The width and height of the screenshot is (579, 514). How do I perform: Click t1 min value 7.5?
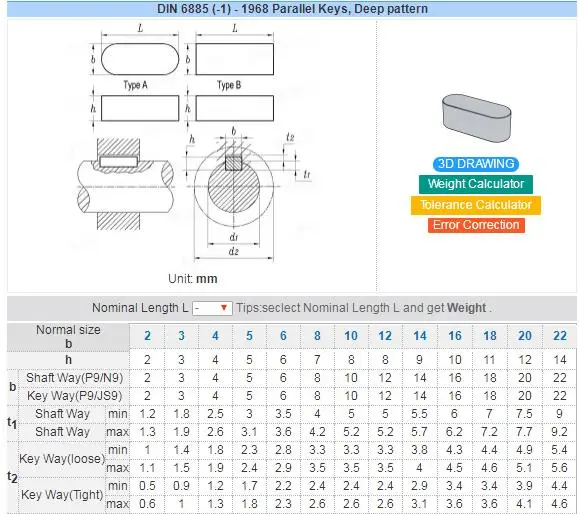pyautogui.click(x=525, y=414)
